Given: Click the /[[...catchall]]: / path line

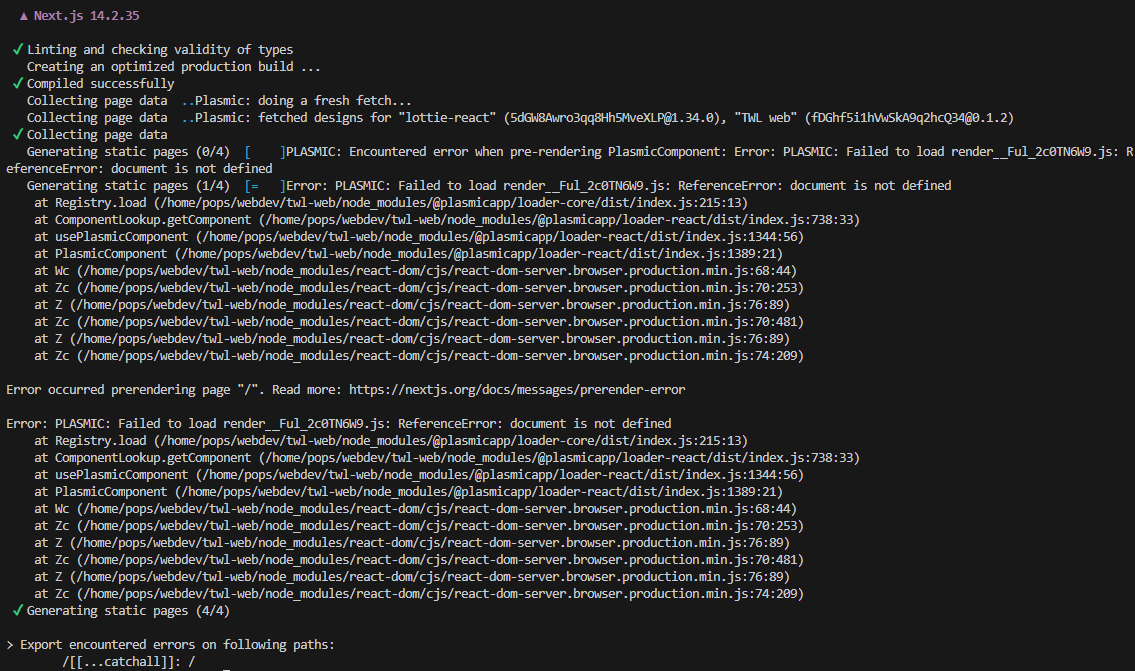Looking at the screenshot, I should (x=128, y=662).
